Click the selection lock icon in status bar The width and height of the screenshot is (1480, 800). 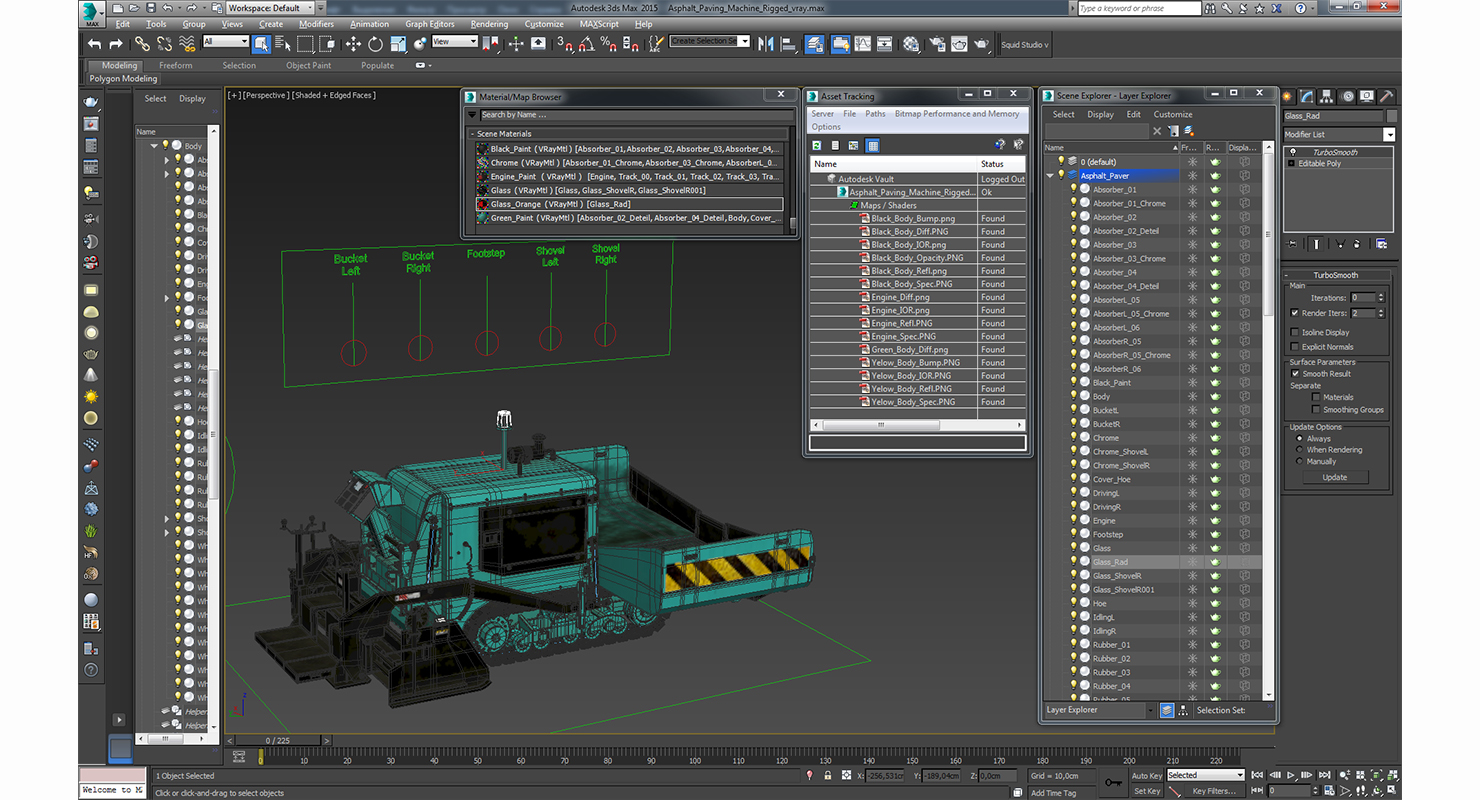coord(827,775)
